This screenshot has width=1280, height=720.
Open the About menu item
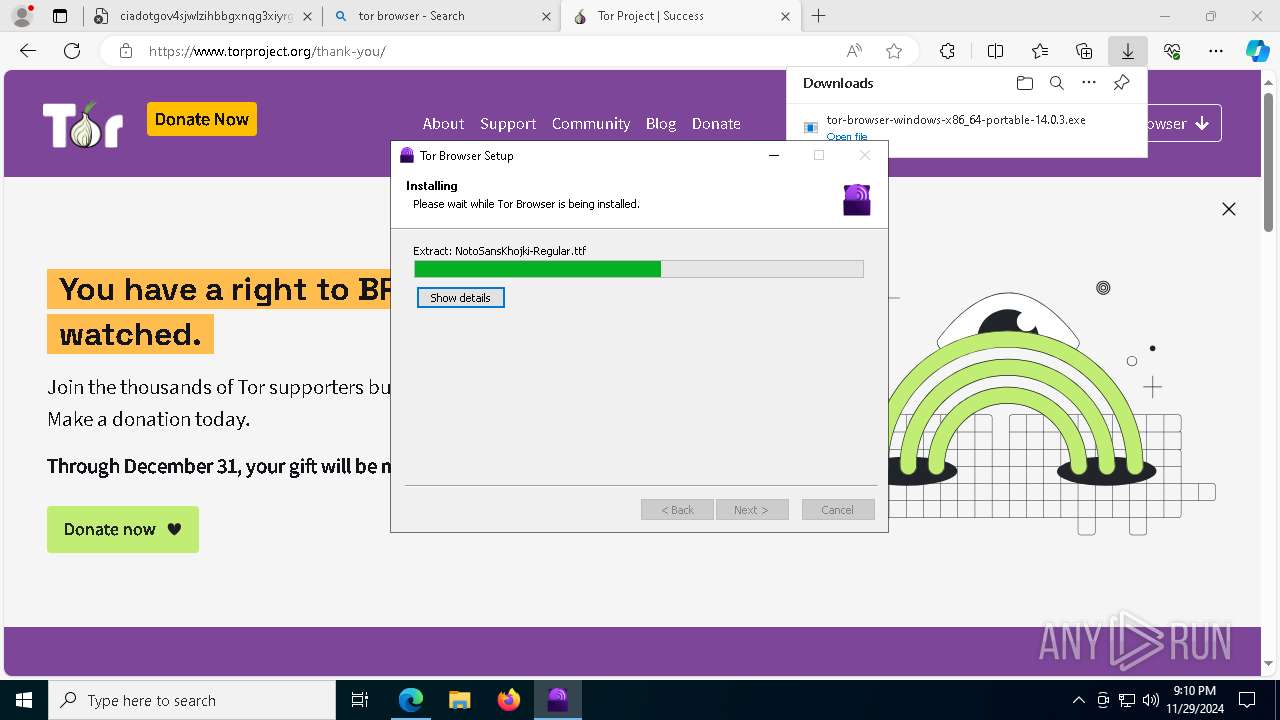click(x=443, y=124)
